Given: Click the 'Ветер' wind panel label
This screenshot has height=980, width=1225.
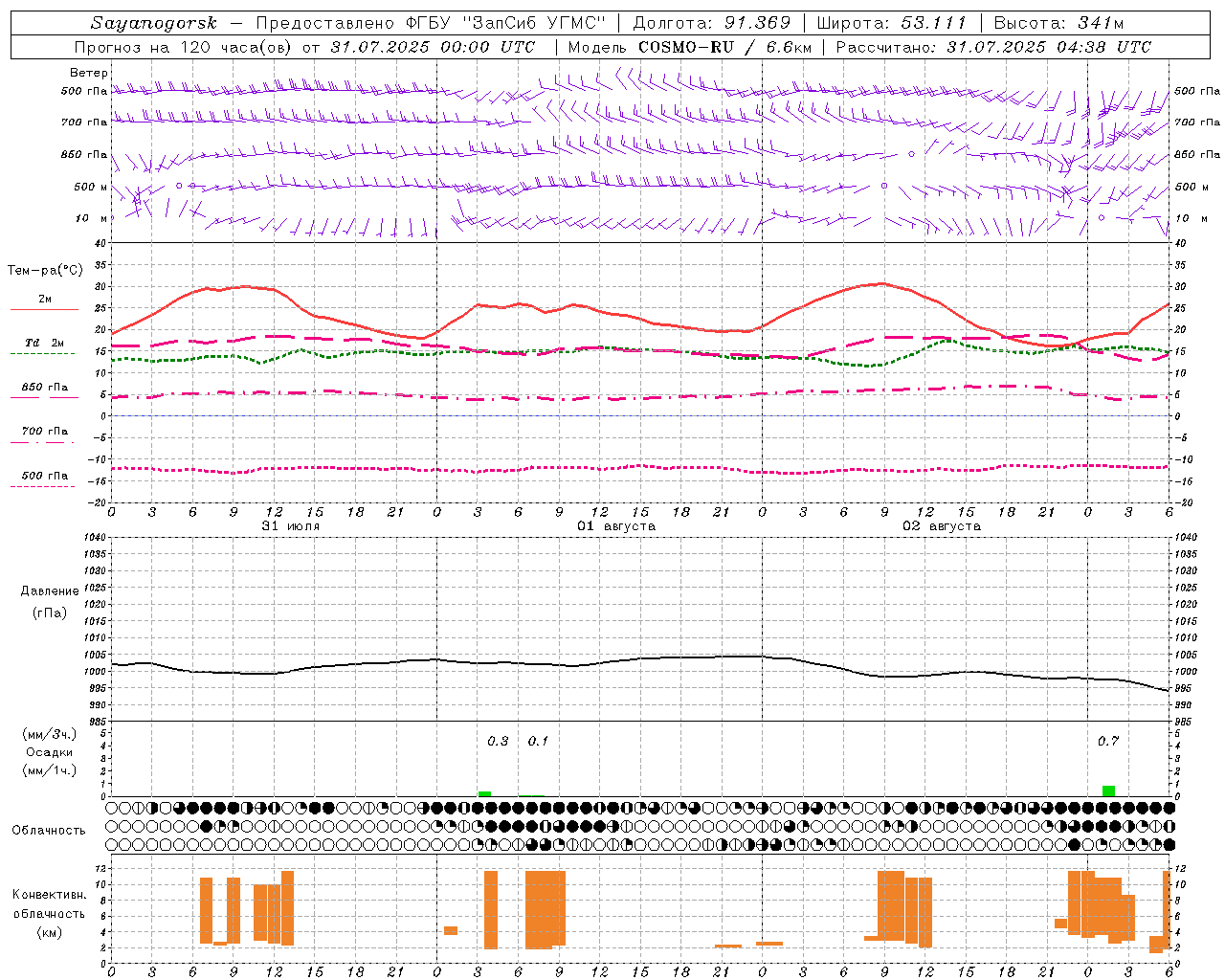Looking at the screenshot, I should [x=88, y=73].
